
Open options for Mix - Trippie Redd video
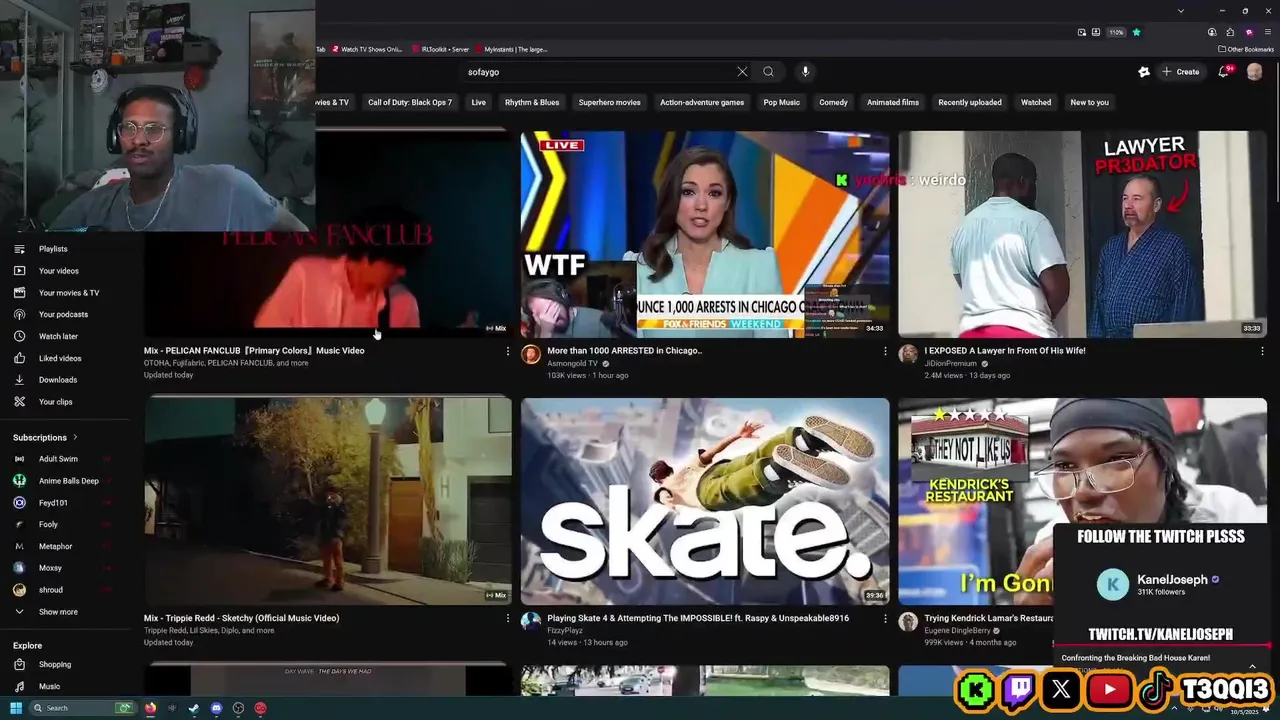507,618
